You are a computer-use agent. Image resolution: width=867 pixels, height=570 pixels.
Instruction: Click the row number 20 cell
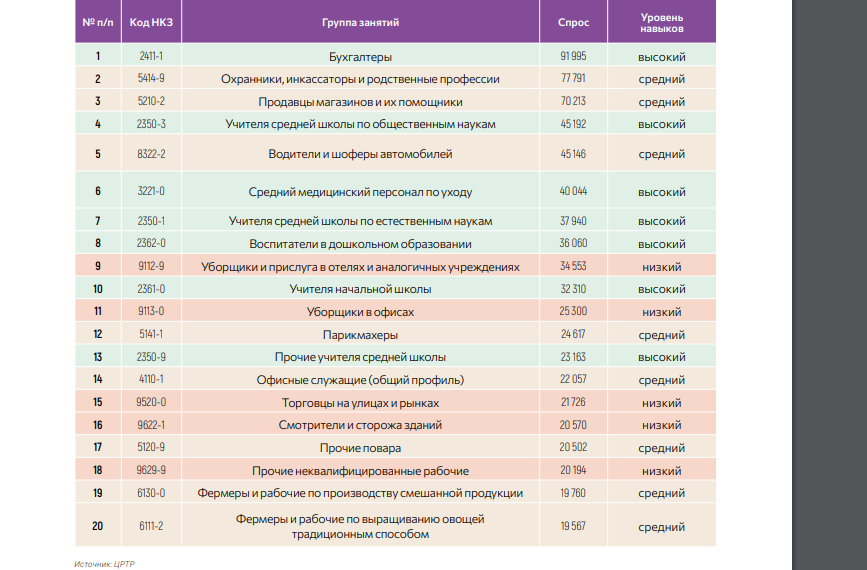point(98,525)
